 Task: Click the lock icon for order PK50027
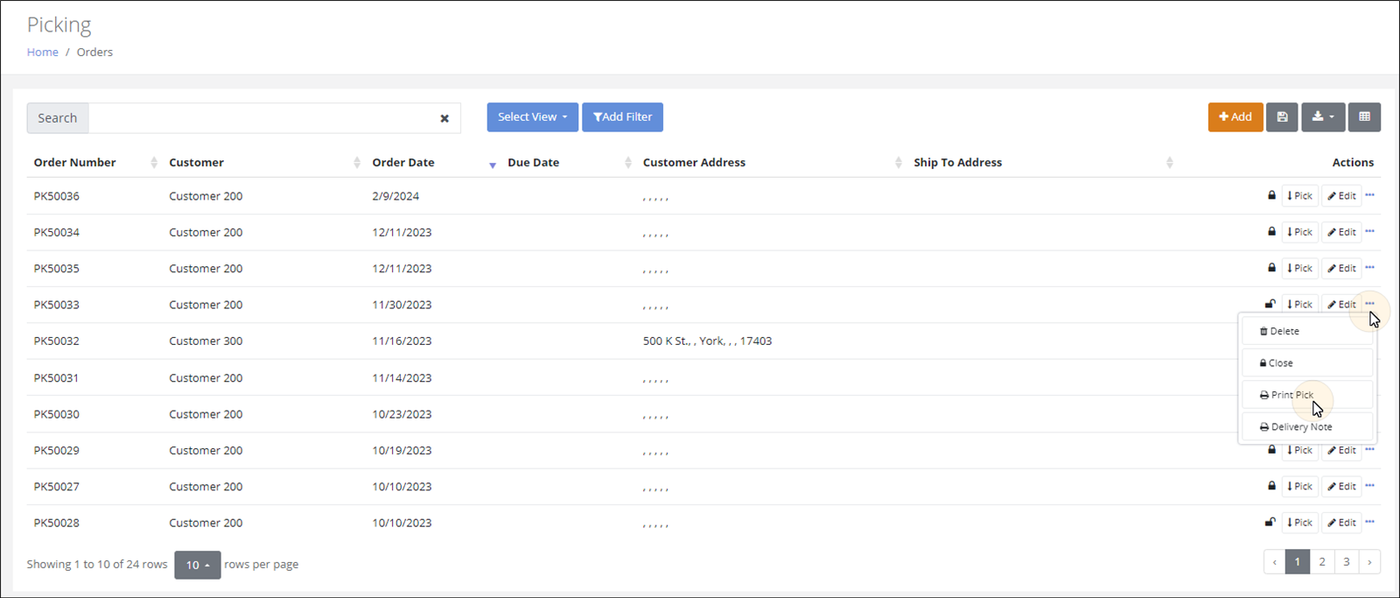click(x=1272, y=486)
